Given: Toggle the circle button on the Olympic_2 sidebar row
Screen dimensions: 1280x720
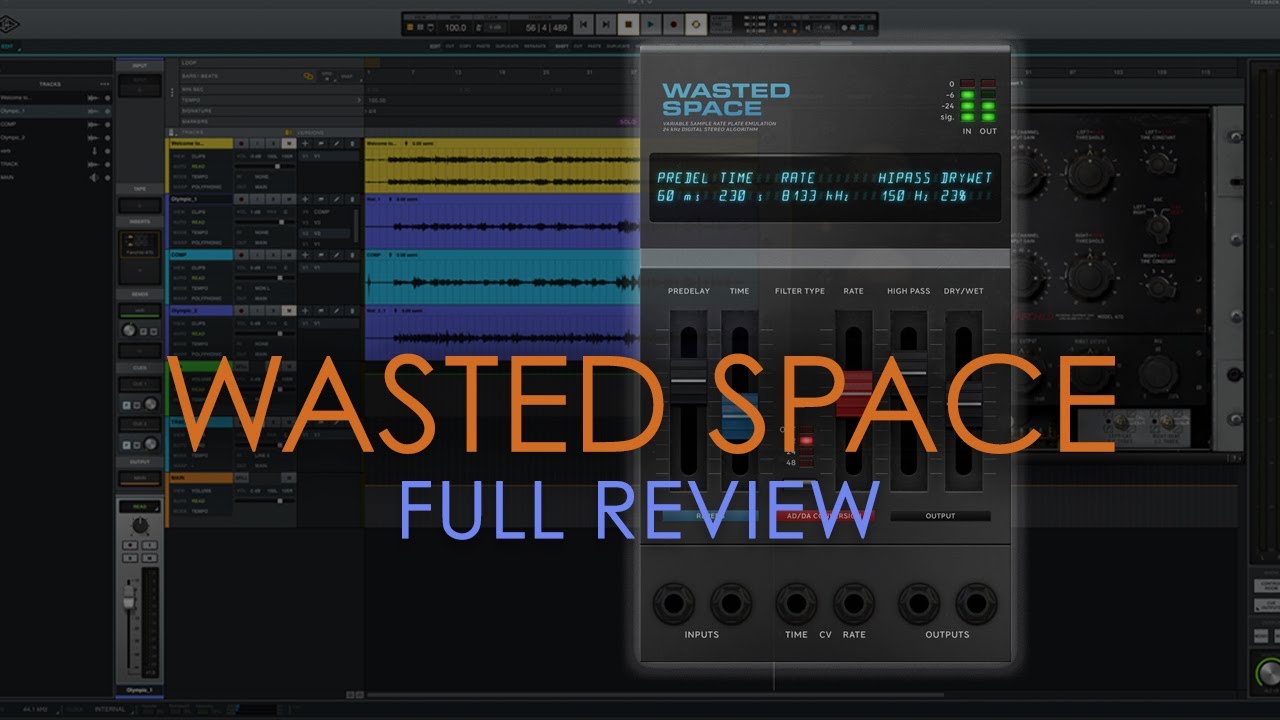Looking at the screenshot, I should click(x=107, y=137).
